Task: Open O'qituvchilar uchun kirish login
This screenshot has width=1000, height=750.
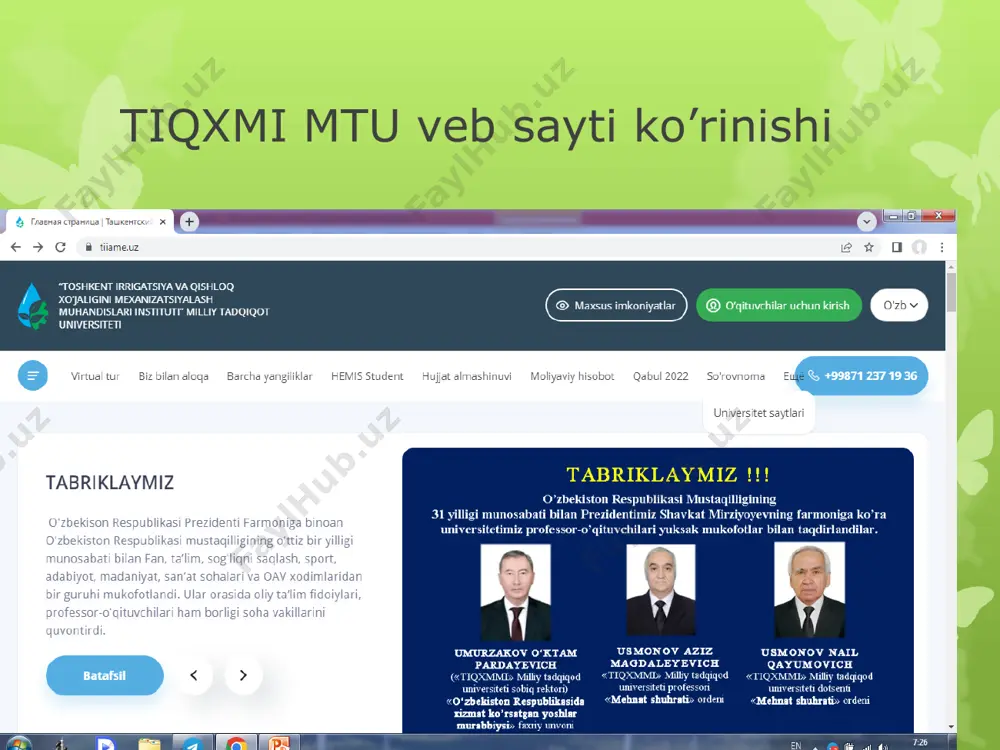Action: (779, 305)
